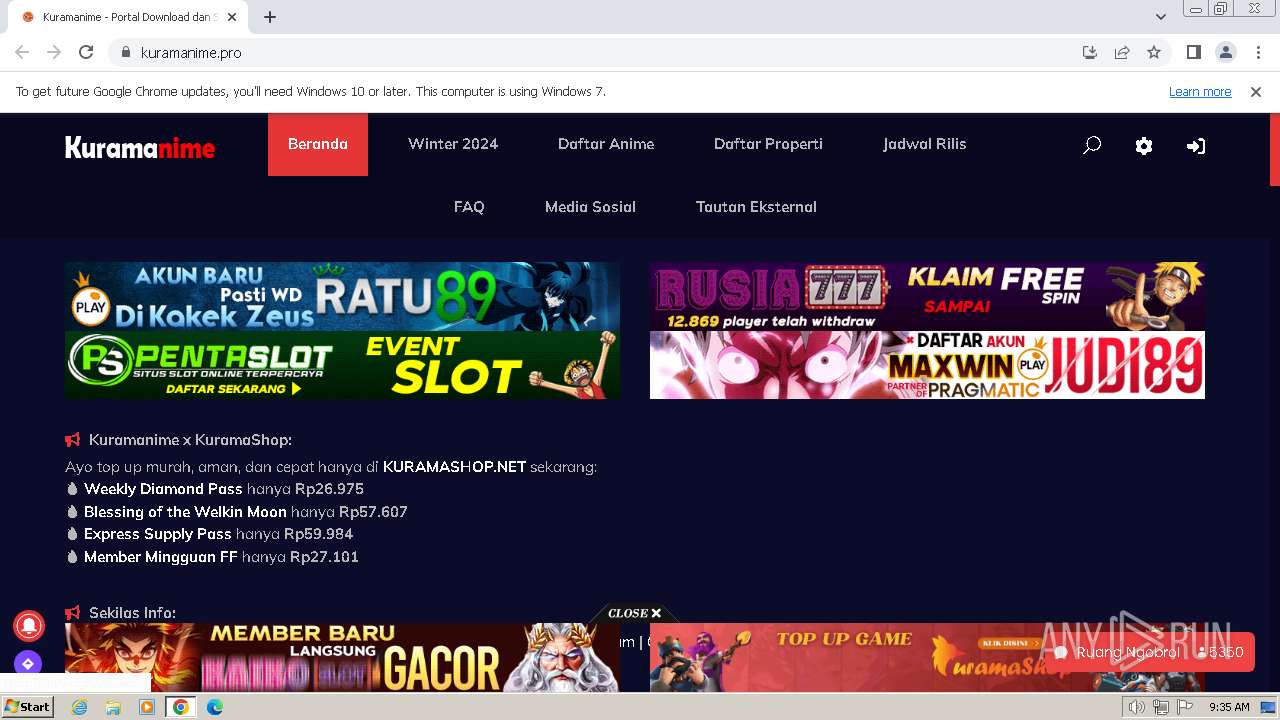Click the Chrome taskbar icon
This screenshot has height=720, width=1280.
[181, 707]
